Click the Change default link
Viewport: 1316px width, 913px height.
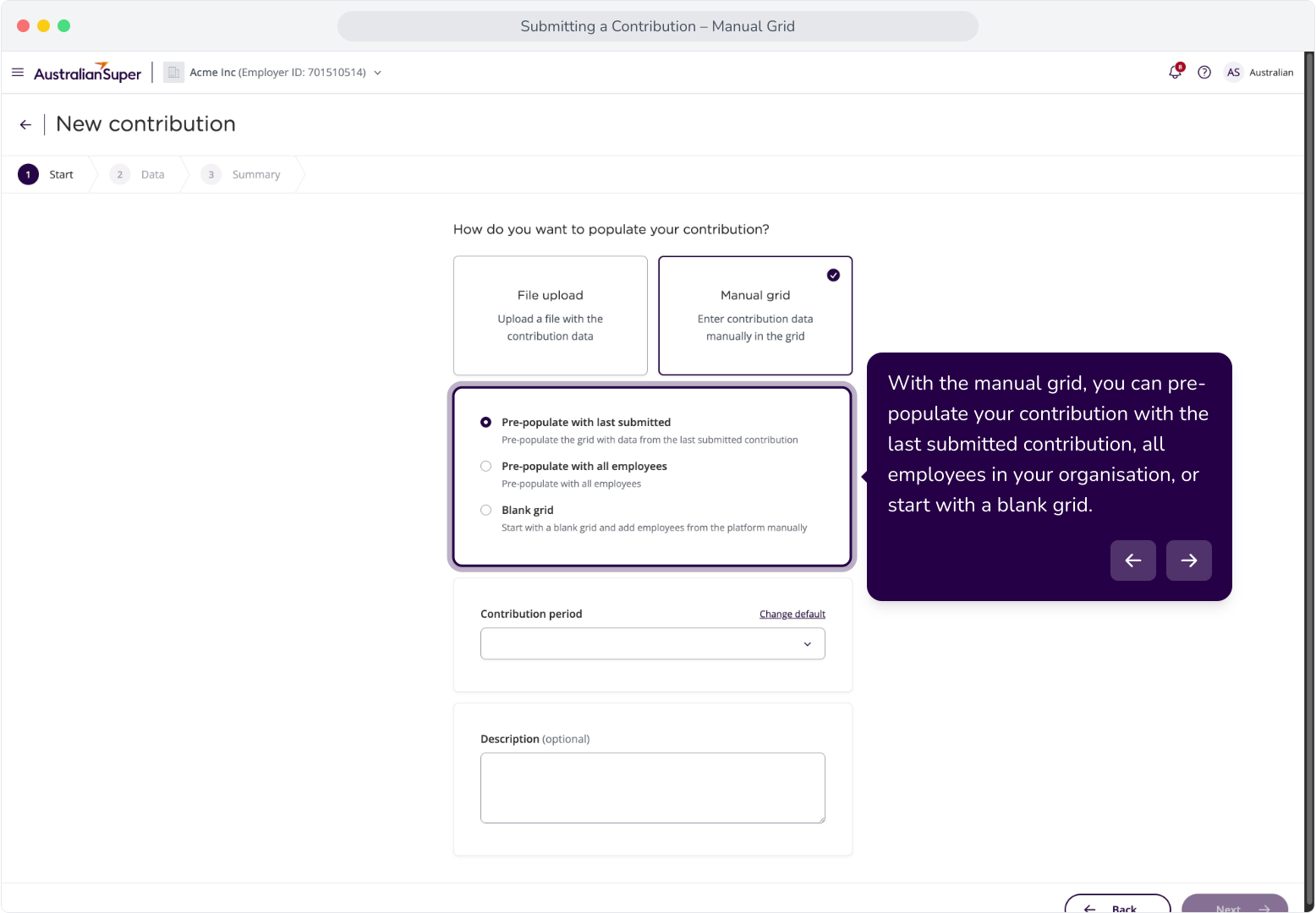(792, 615)
